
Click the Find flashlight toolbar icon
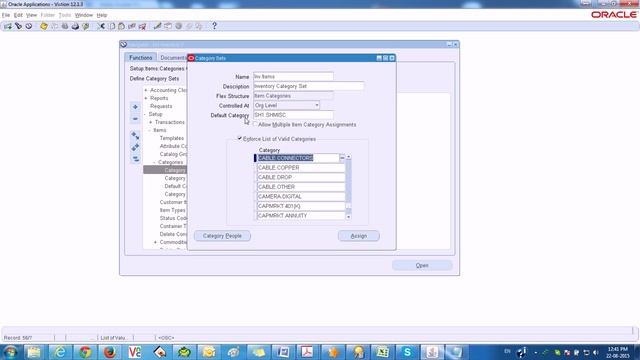point(18,26)
